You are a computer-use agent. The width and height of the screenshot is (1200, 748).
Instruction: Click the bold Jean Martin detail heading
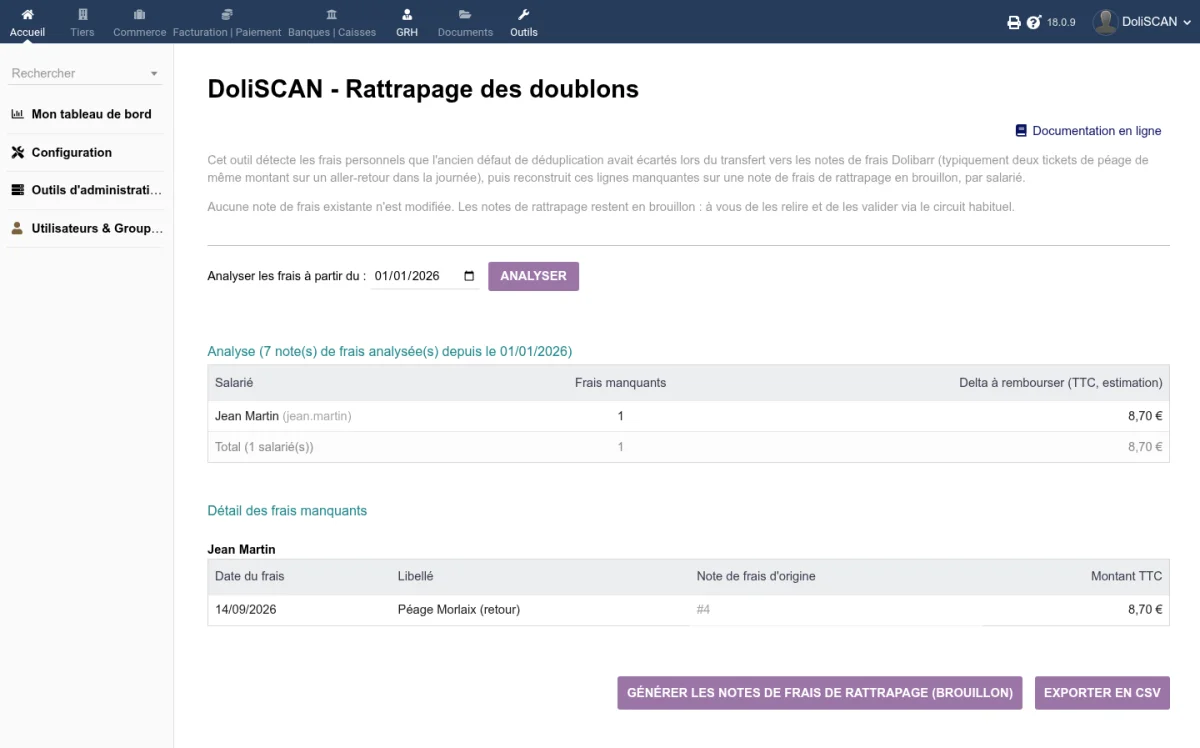coord(241,549)
